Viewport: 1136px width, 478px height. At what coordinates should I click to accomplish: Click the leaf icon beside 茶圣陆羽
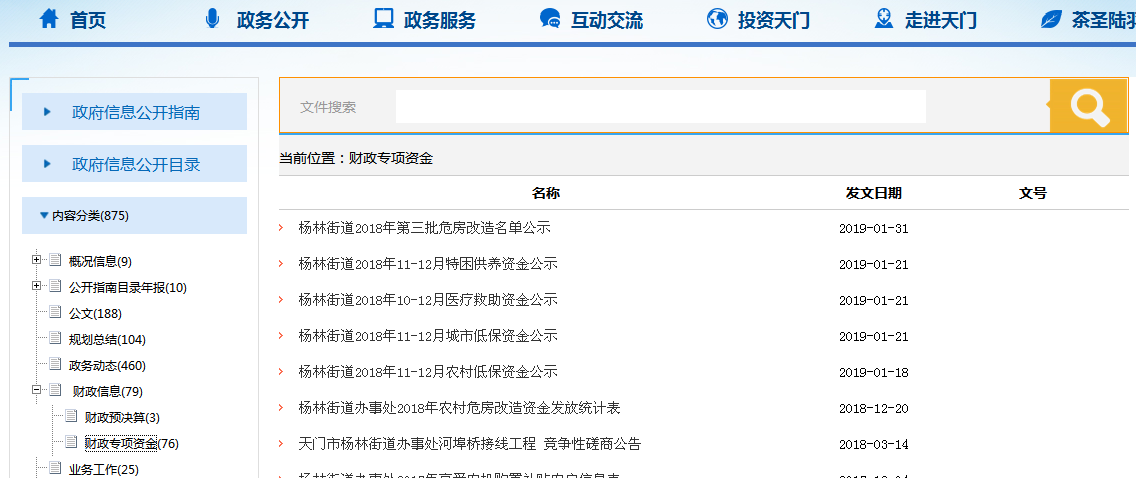tap(1050, 19)
